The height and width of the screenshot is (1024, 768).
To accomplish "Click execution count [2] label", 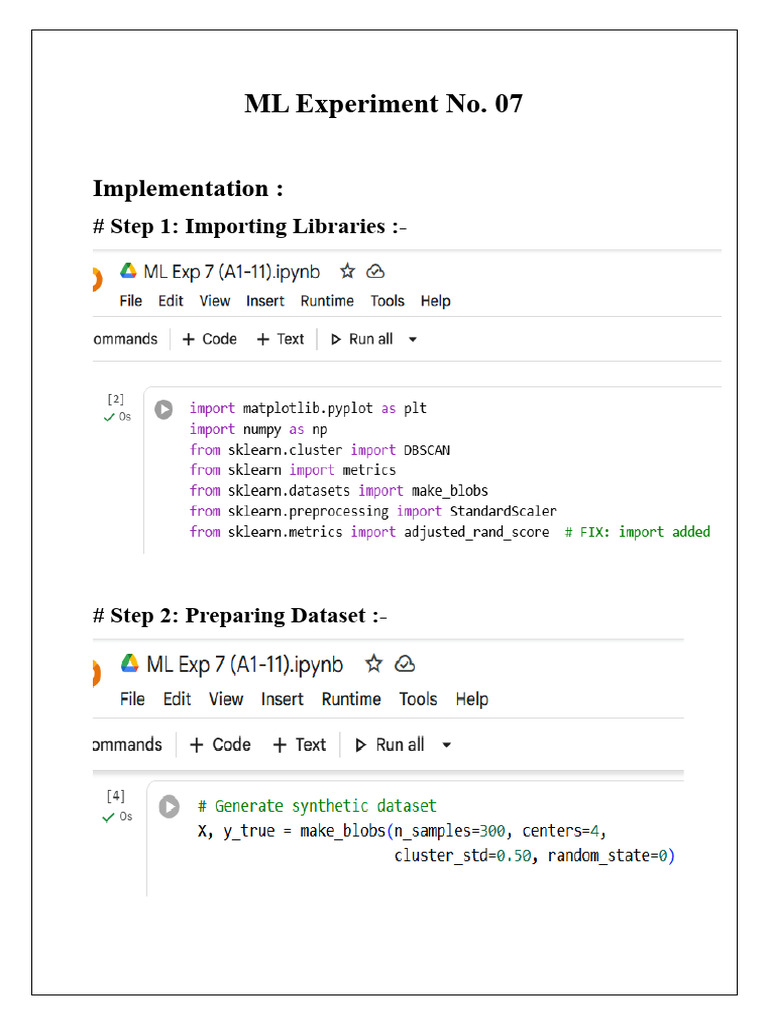I will coord(116,399).
